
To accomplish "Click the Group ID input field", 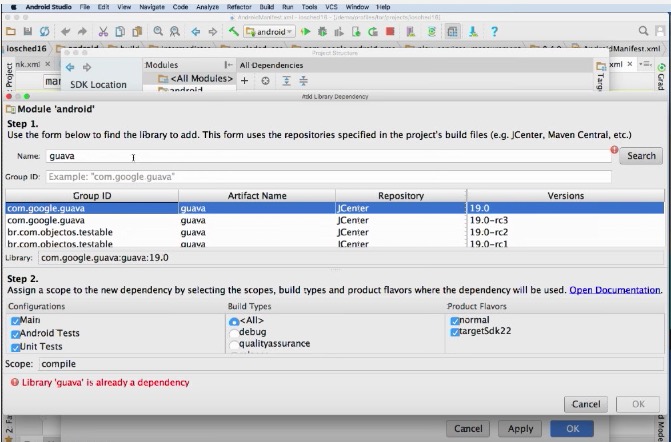I will 328,177.
